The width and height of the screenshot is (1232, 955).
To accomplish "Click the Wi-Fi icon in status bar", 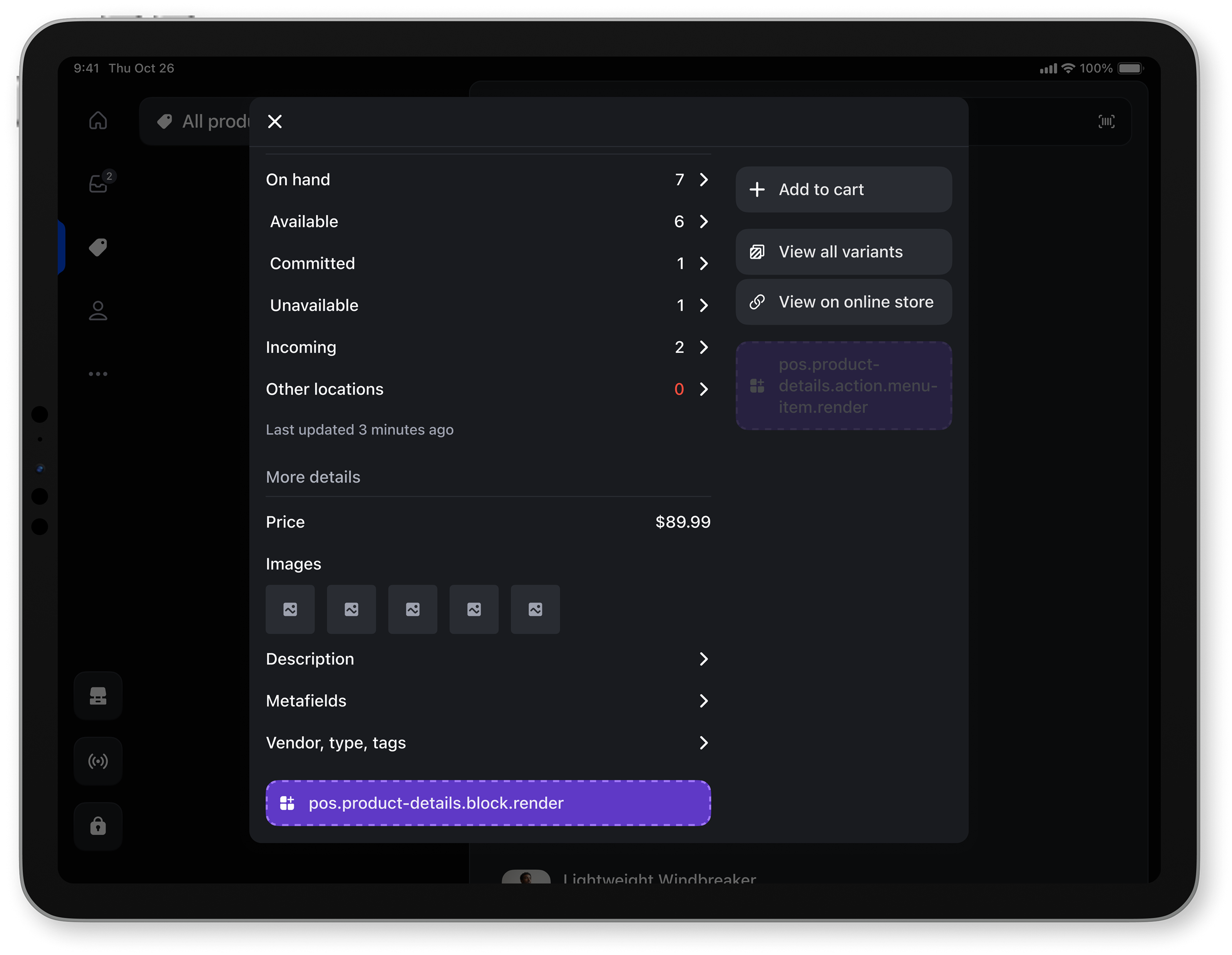I will point(1068,68).
